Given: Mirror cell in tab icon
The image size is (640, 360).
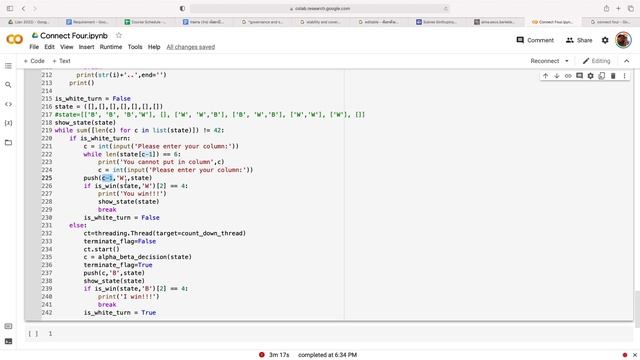Looking at the screenshot, I should pos(602,76).
